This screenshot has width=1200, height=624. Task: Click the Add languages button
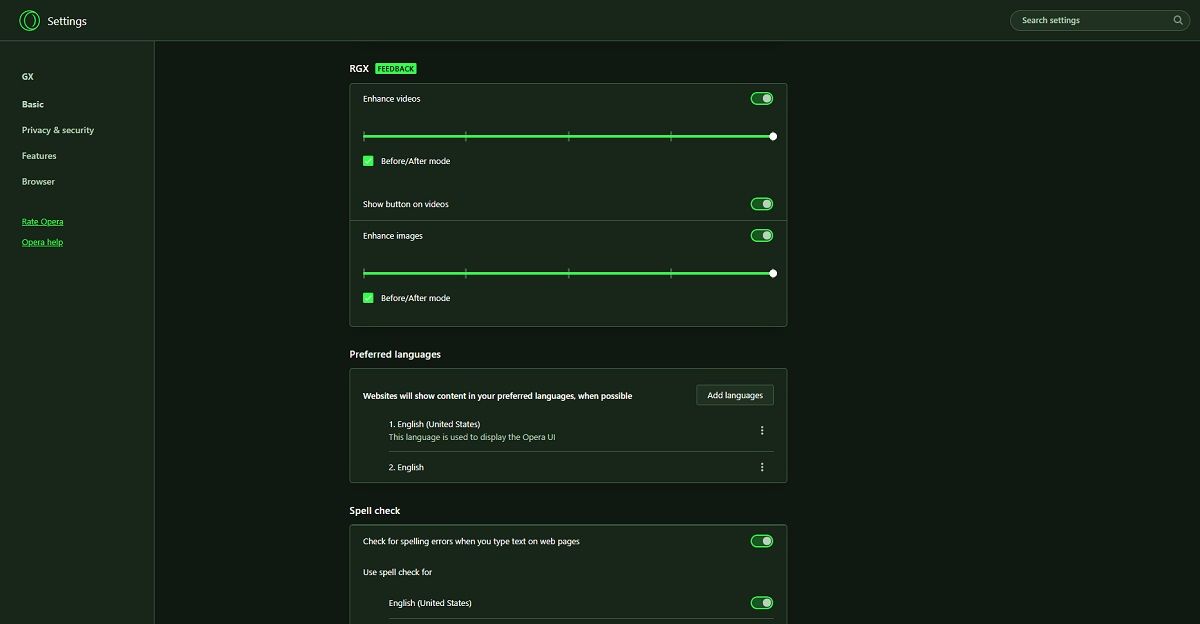click(734, 394)
